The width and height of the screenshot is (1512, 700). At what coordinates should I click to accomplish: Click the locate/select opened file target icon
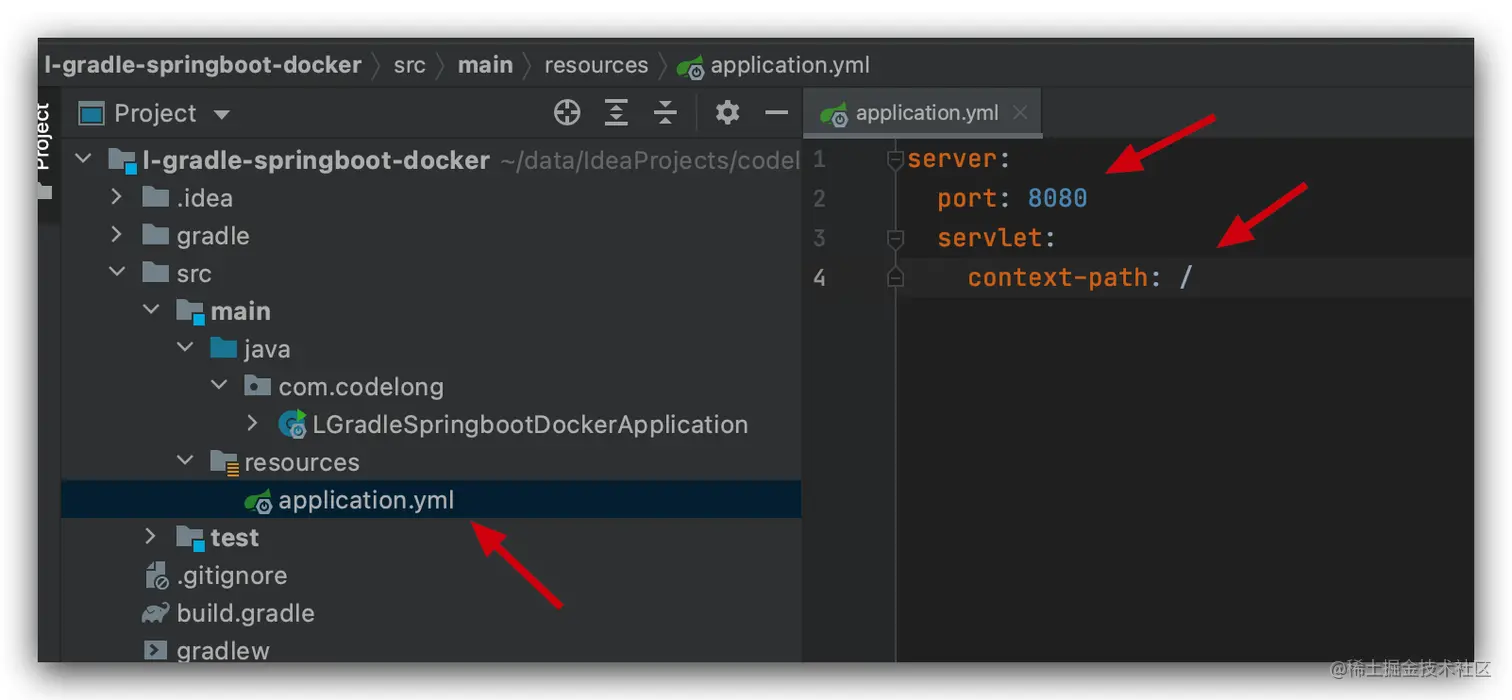click(567, 113)
